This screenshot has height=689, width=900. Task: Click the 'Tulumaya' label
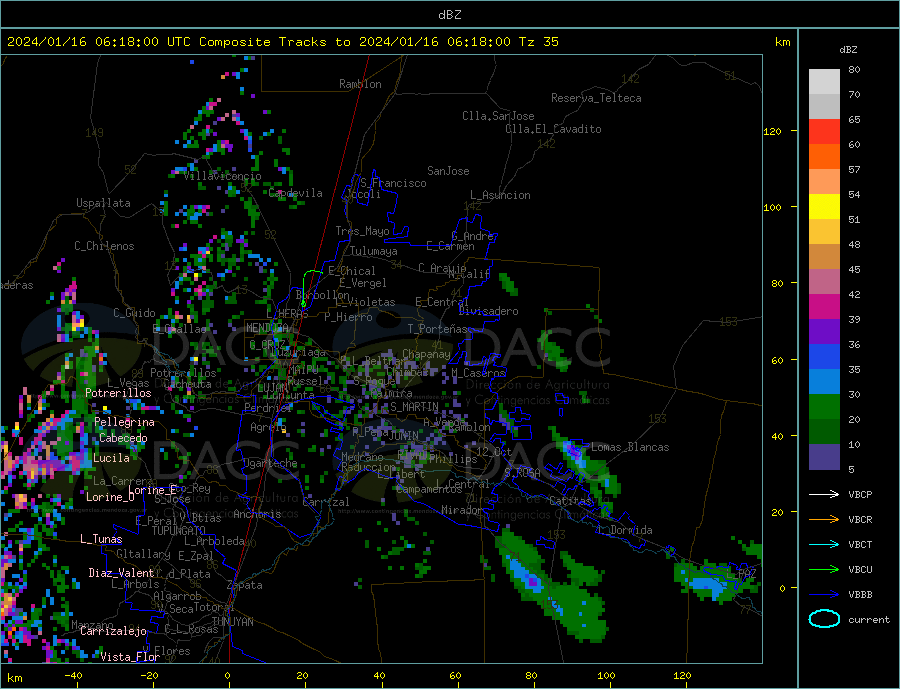click(374, 251)
